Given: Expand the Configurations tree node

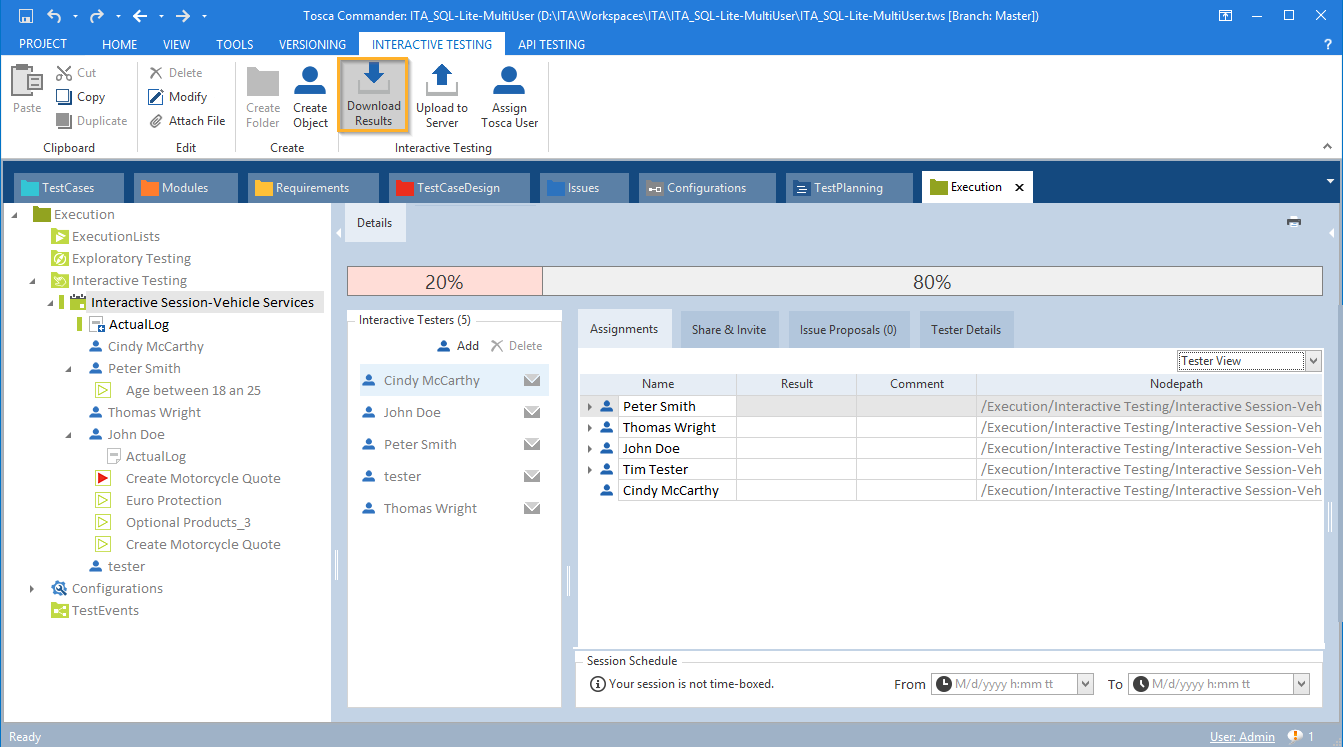Looking at the screenshot, I should point(32,589).
